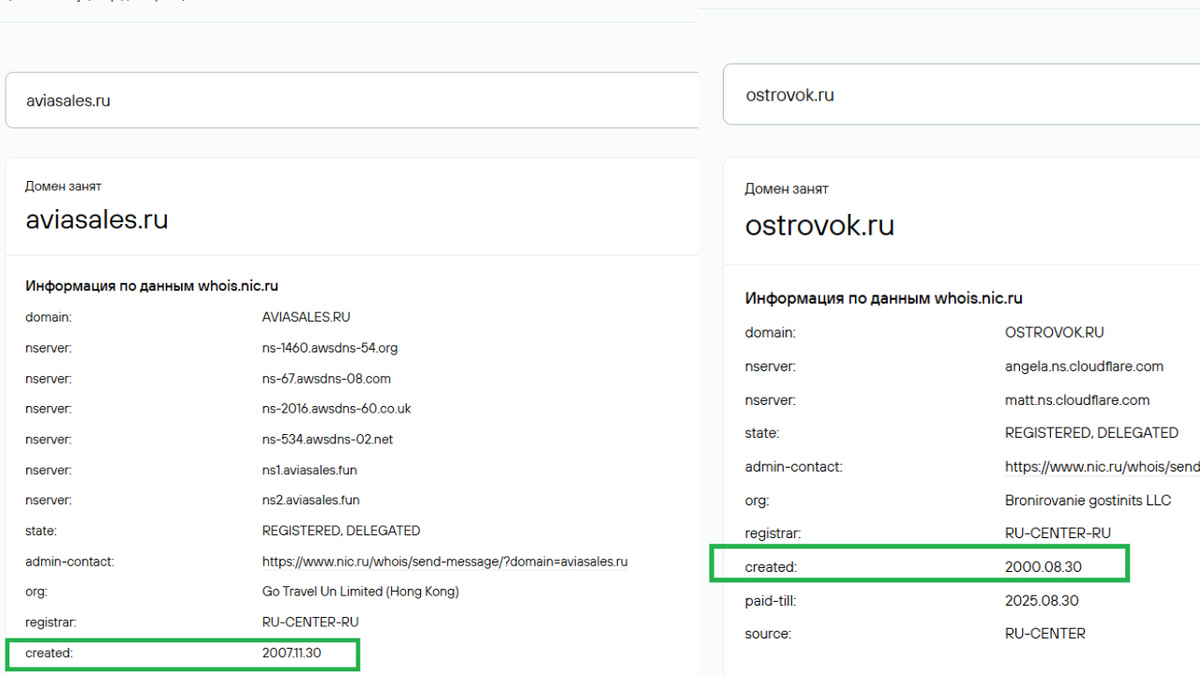The width and height of the screenshot is (1200, 675).
Task: Click the ostrovok.ru search input field
Action: [x=961, y=95]
